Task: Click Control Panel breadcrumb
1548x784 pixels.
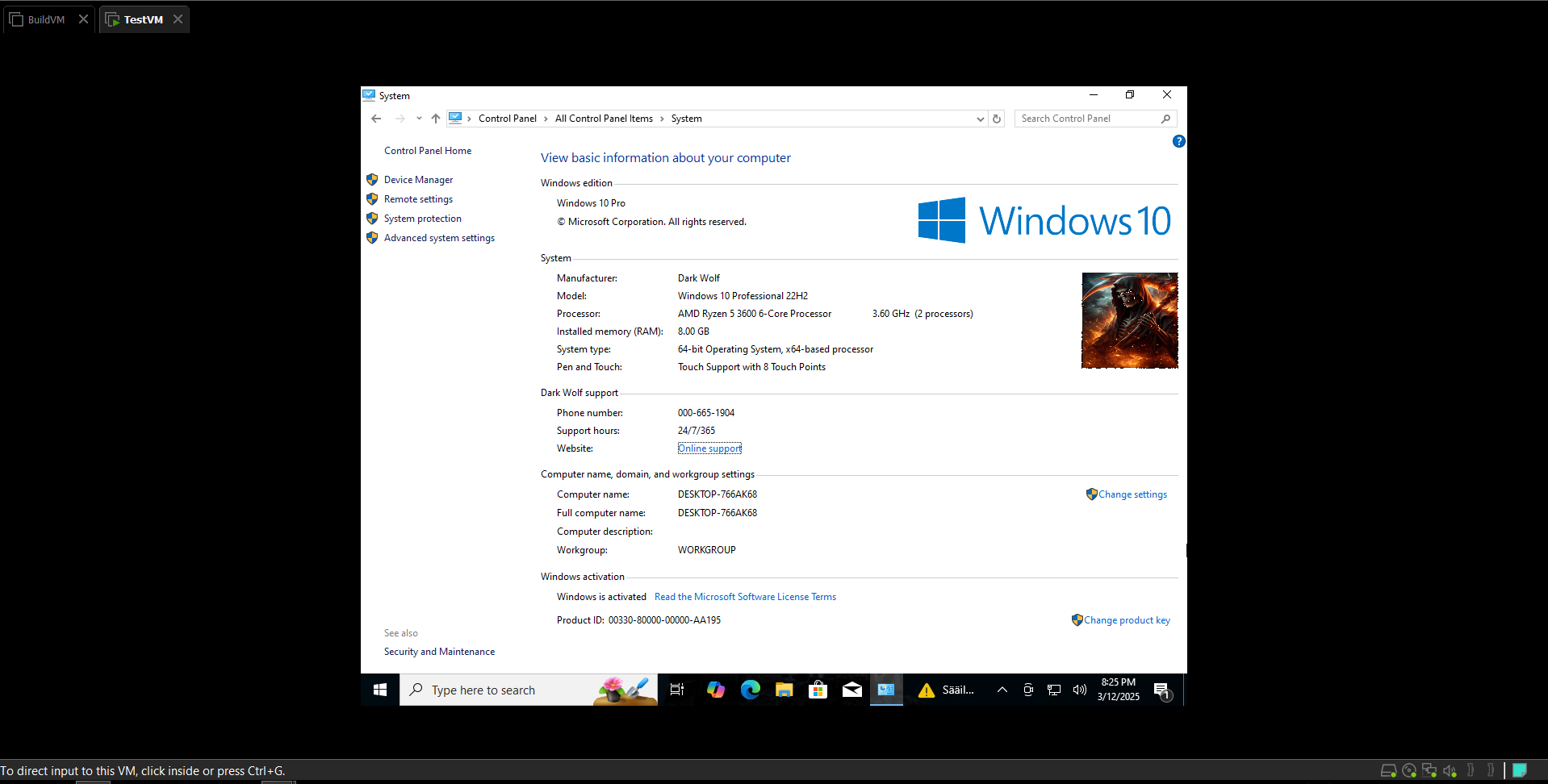Action: point(507,119)
